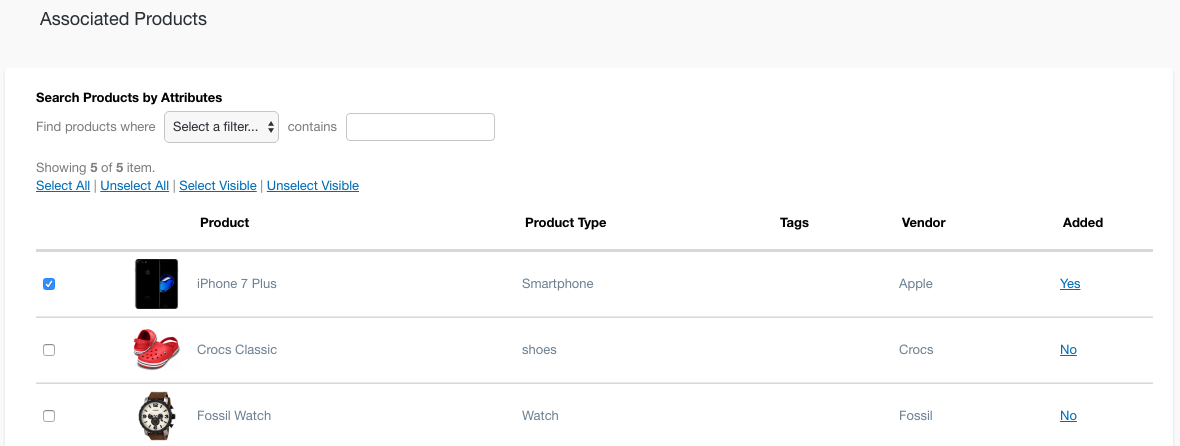This screenshot has height=446, width=1180.
Task: Click the Select All link
Action: [x=62, y=185]
